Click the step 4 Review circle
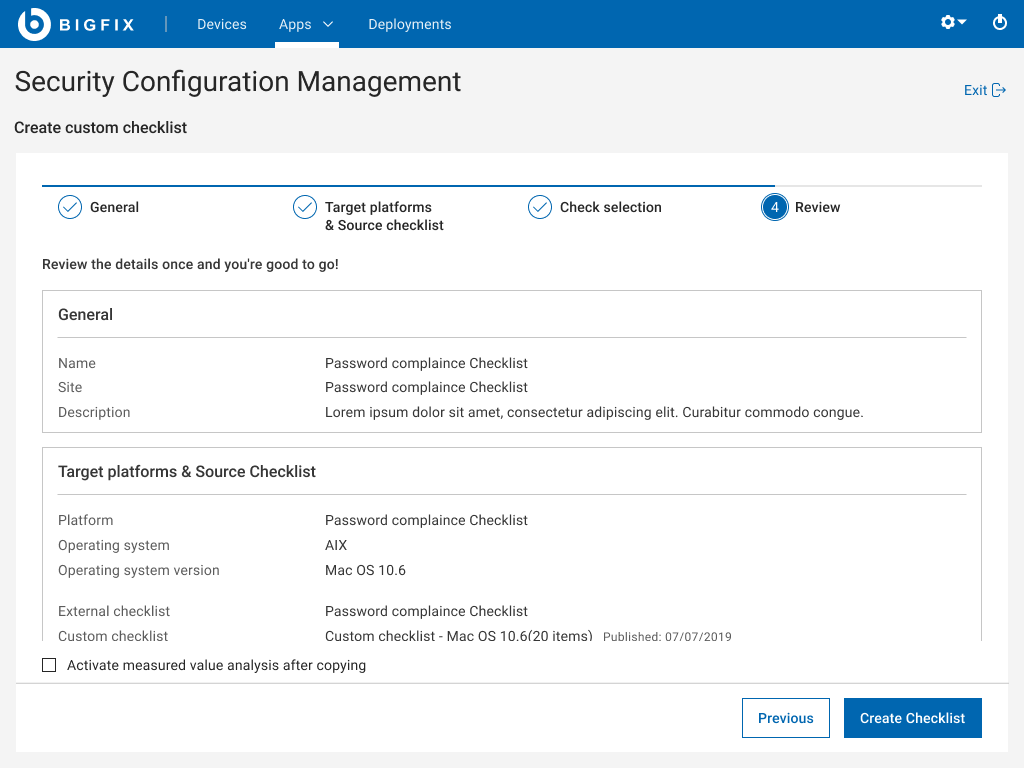The height and width of the screenshot is (768, 1024). click(775, 207)
